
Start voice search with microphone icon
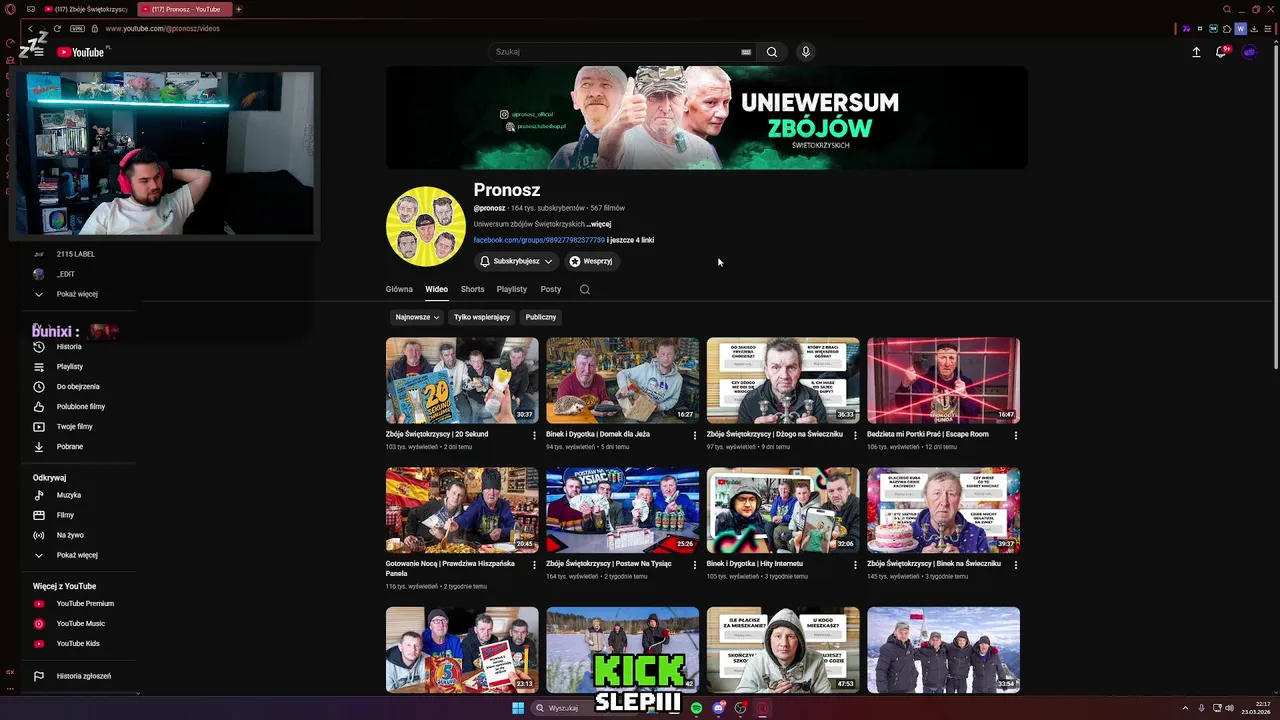pyautogui.click(x=805, y=52)
